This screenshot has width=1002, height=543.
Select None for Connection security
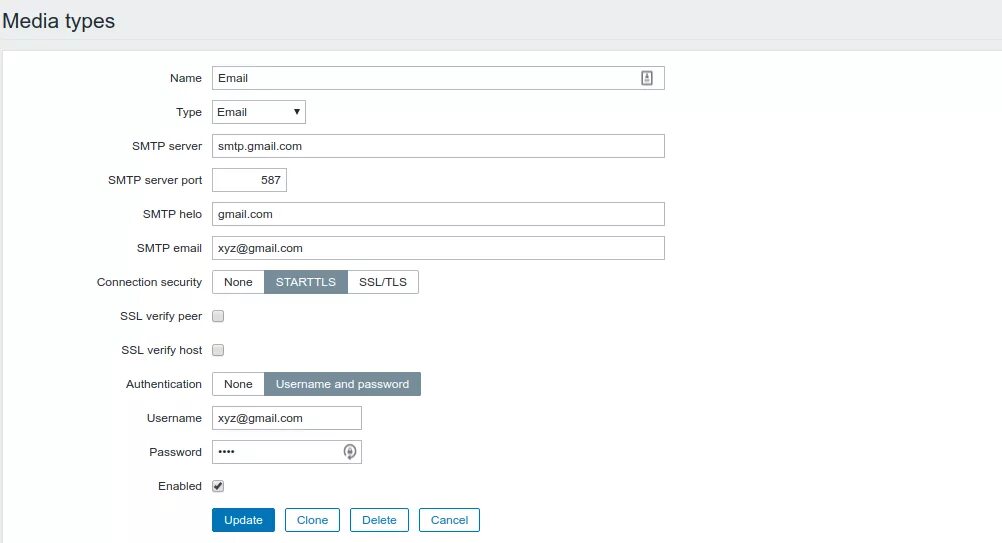(238, 282)
